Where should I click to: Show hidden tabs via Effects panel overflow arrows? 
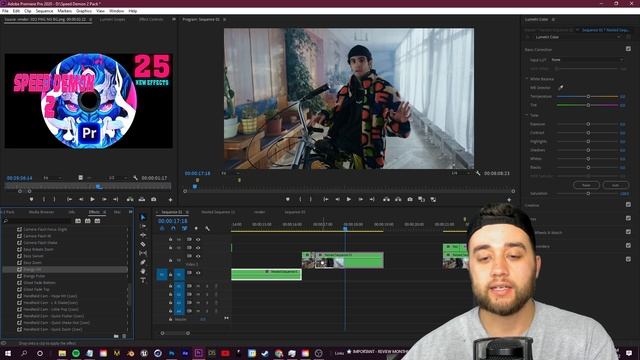(x=130, y=212)
